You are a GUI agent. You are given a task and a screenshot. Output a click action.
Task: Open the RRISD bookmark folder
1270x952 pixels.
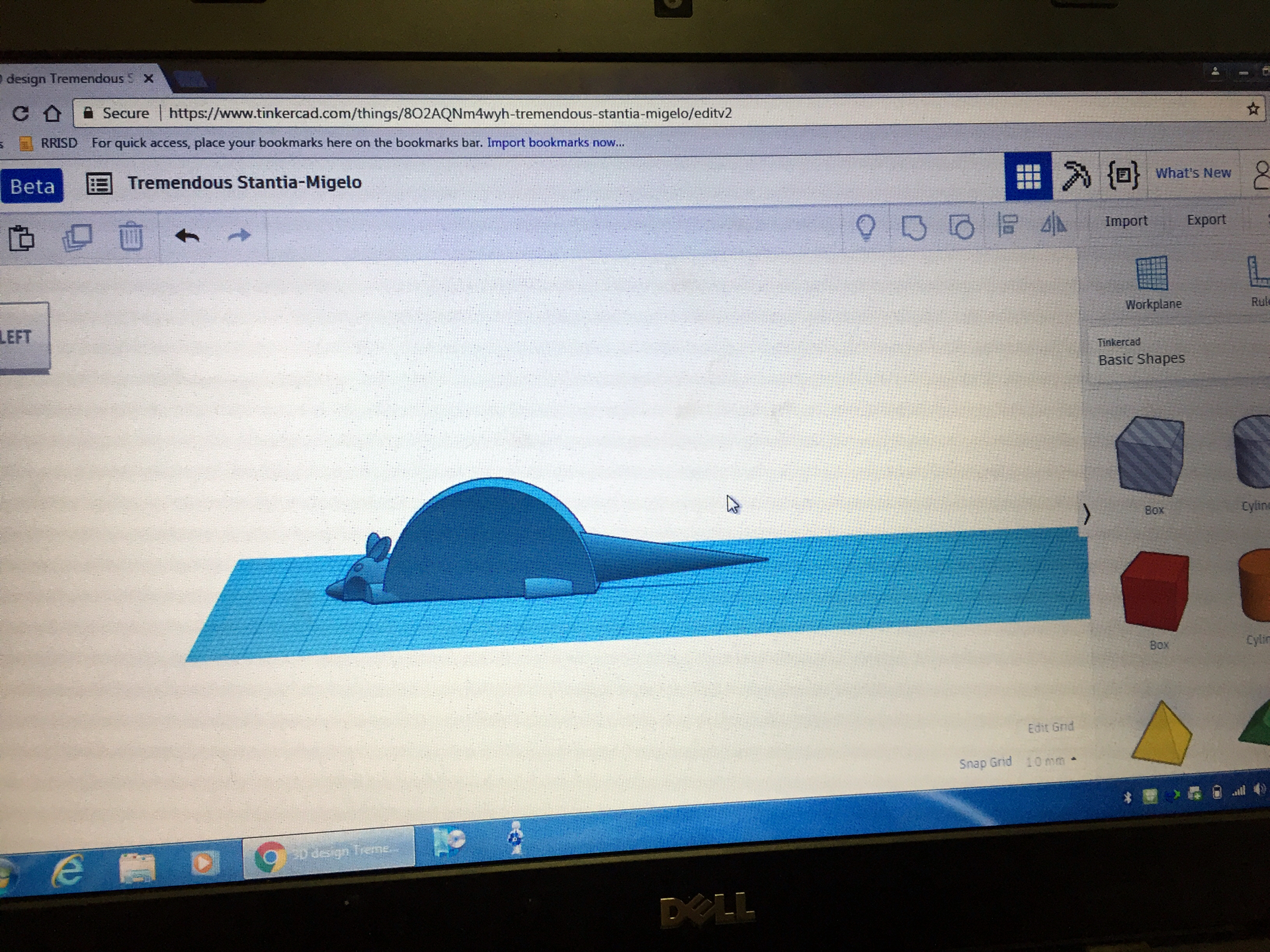(49, 143)
